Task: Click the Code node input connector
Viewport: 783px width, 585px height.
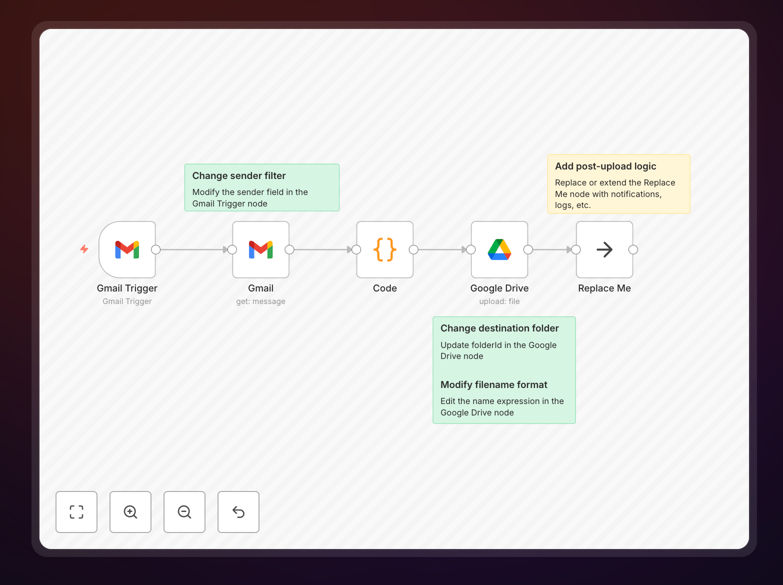Action: [357, 249]
